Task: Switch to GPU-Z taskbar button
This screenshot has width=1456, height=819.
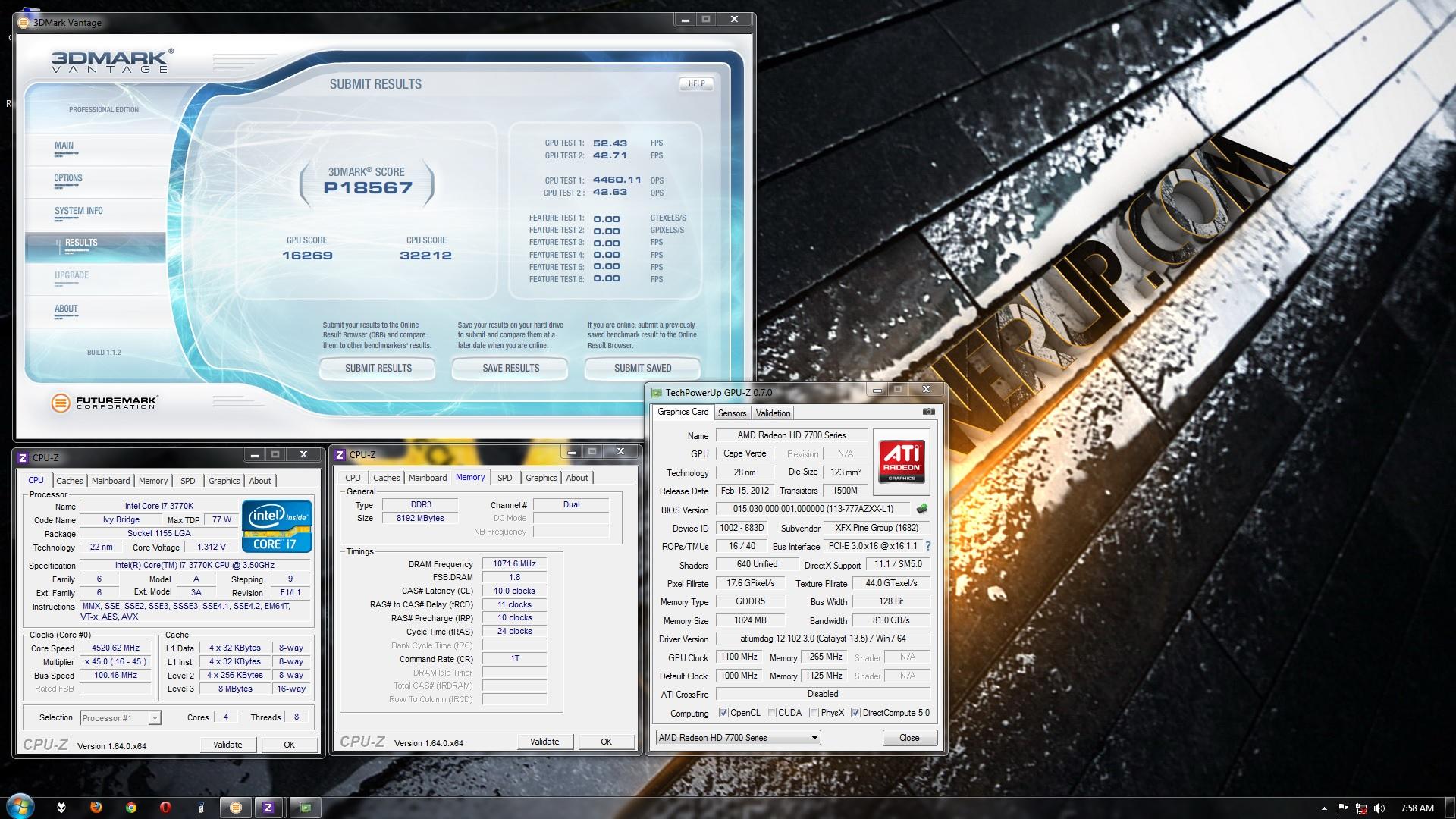Action: click(x=305, y=808)
